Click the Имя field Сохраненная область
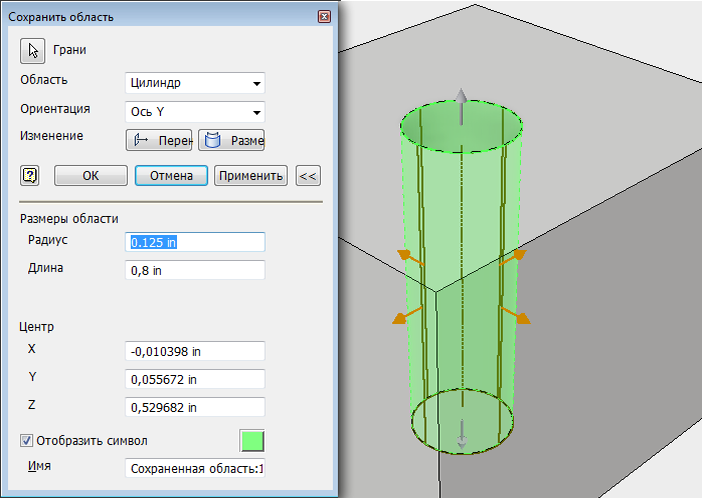 click(x=195, y=468)
